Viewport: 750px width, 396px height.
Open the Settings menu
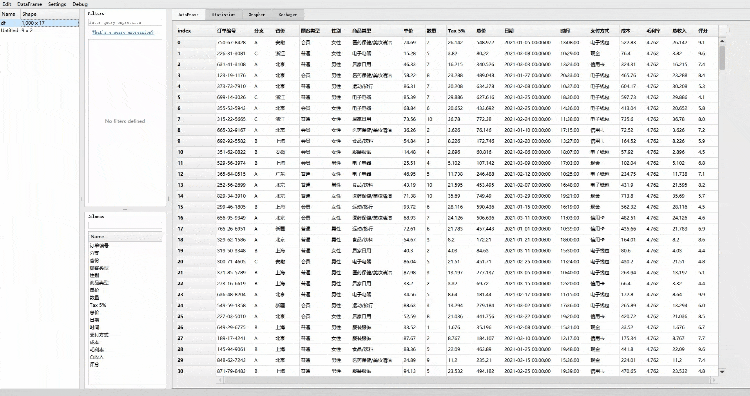pos(57,4)
